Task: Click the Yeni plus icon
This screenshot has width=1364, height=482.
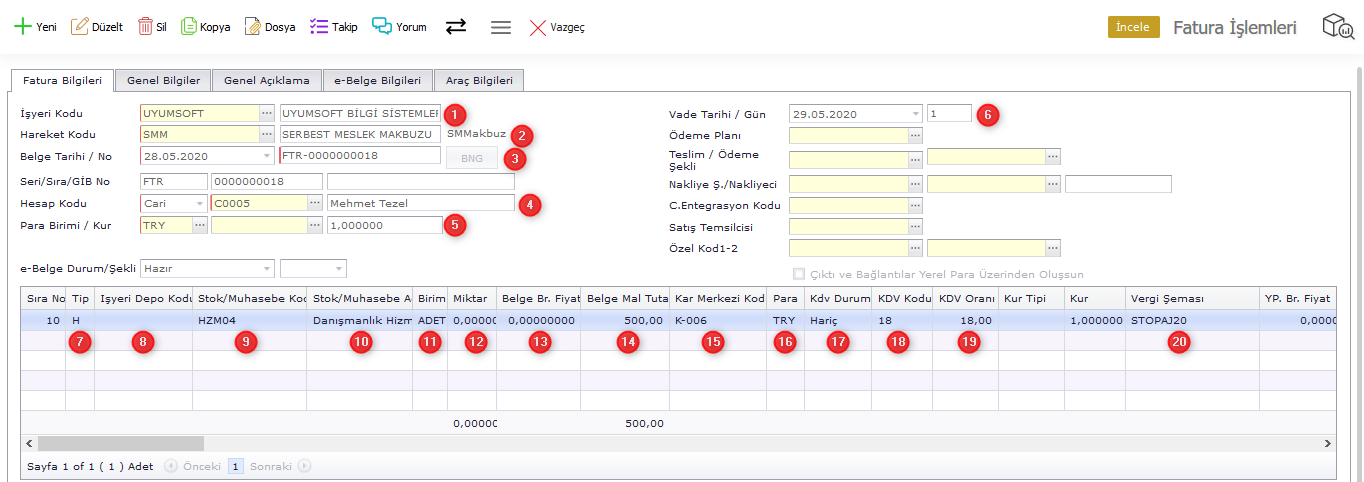Action: pyautogui.click(x=22, y=27)
